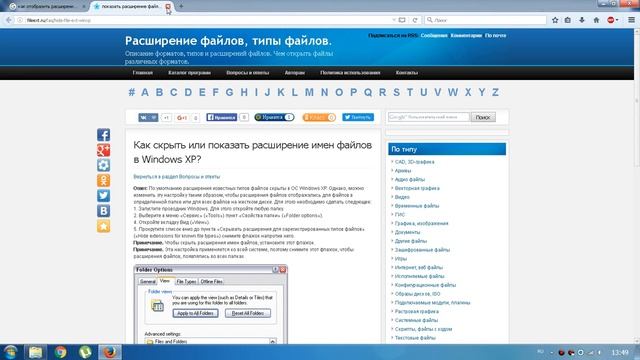Click the red Adblock toolbar icon
The width and height of the screenshot is (640, 360).
coord(612,20)
